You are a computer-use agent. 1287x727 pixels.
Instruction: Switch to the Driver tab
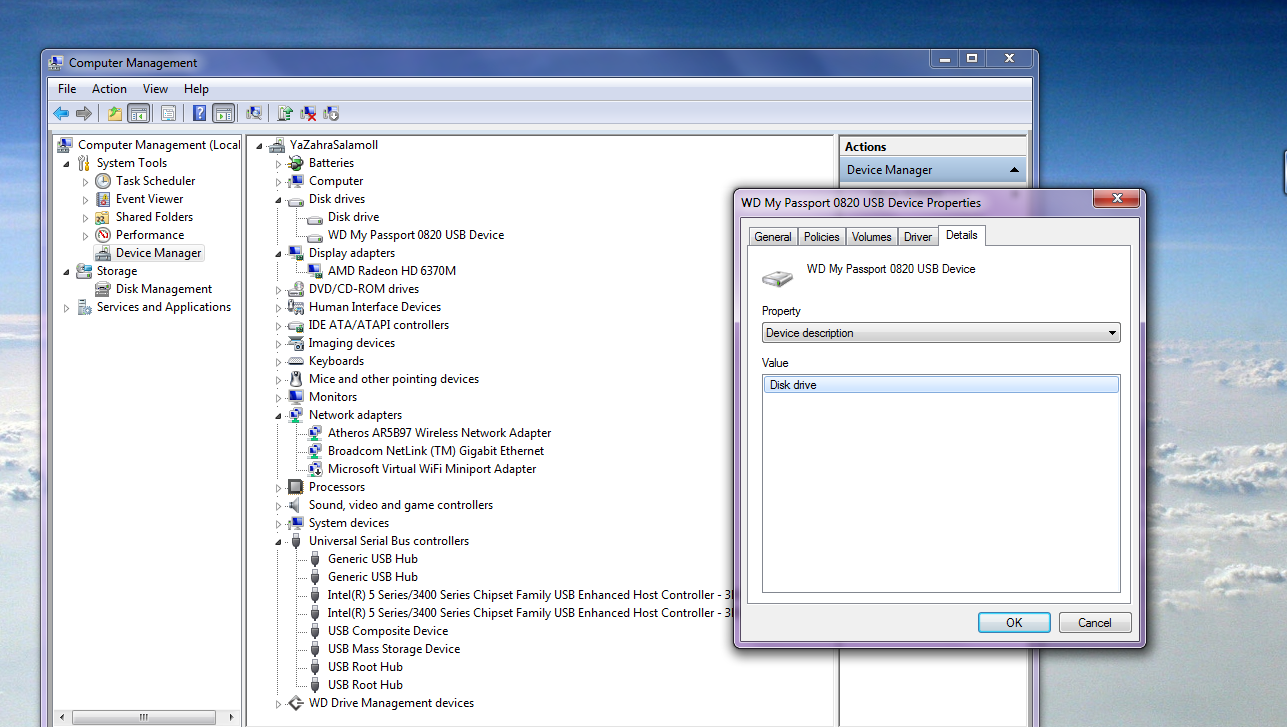point(918,237)
